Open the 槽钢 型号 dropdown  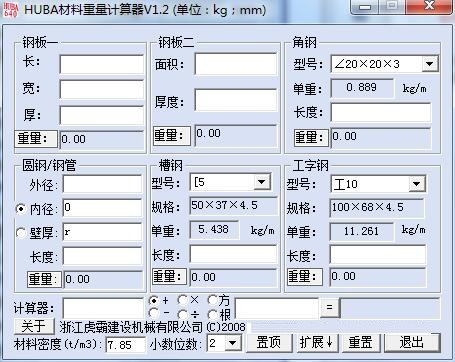pos(262,182)
